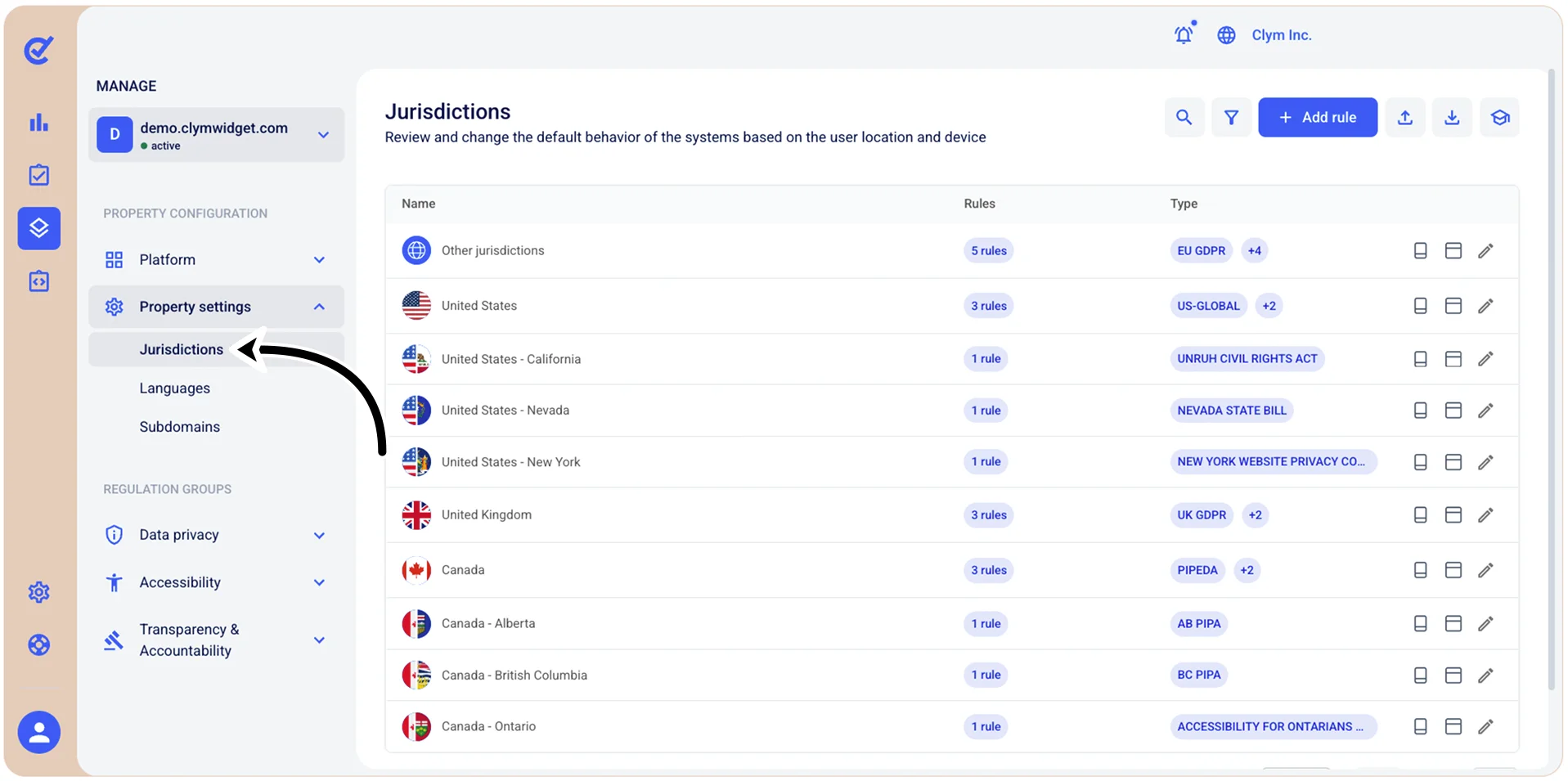Click the BC PIPA tag
Screen dimensions: 1568x781
(1198, 676)
